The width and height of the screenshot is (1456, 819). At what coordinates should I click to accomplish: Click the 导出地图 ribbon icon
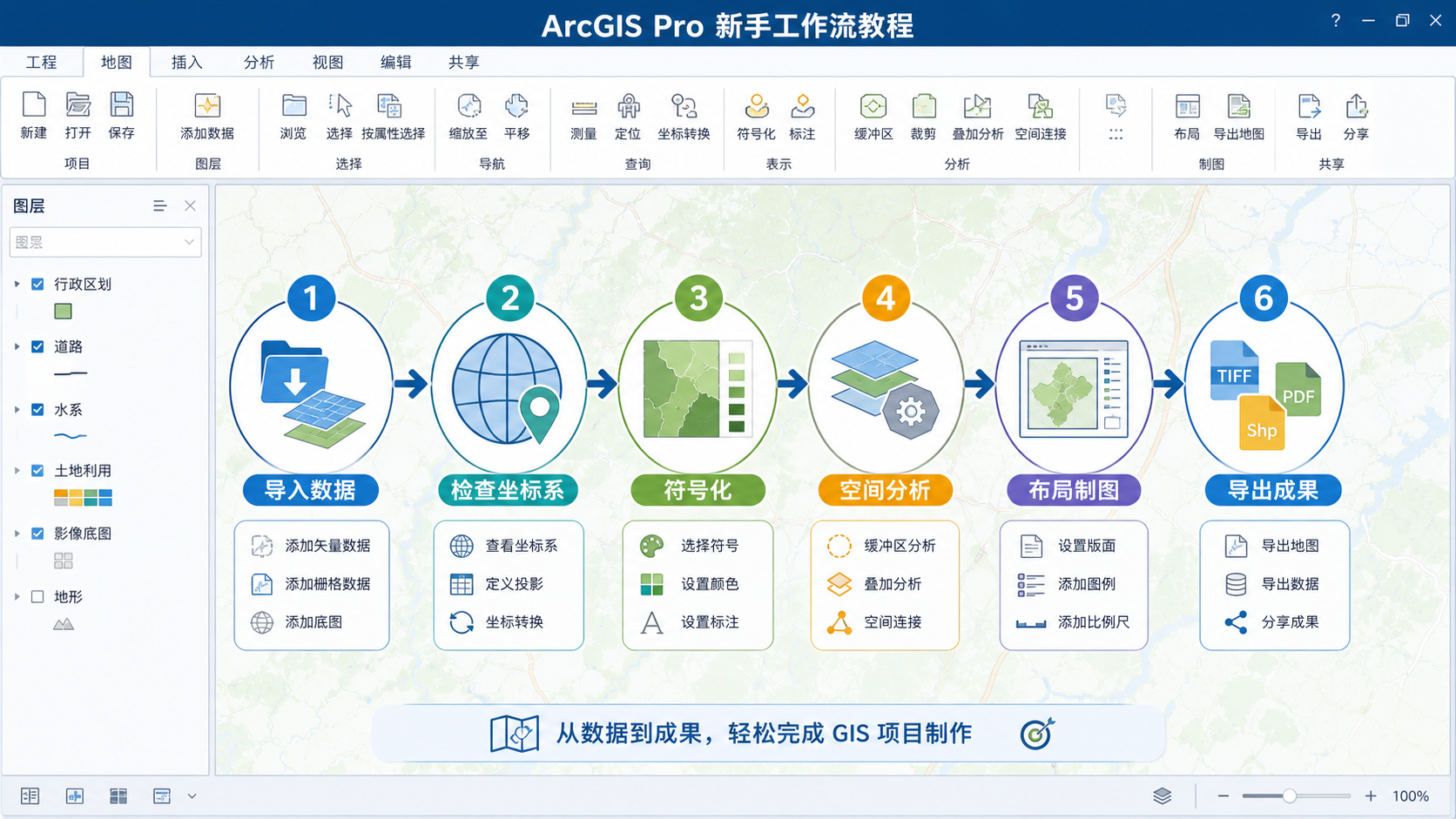coord(1238,106)
